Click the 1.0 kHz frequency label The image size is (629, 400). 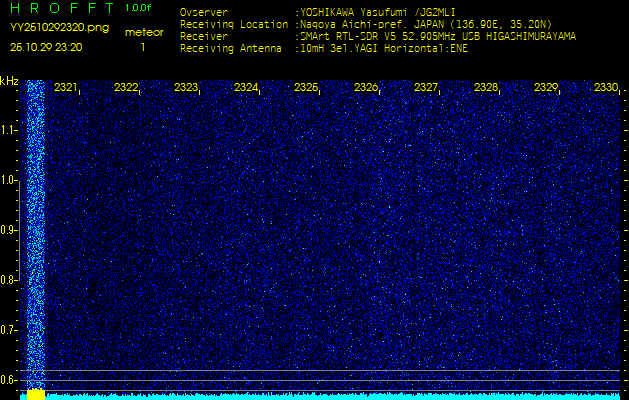(x=9, y=180)
